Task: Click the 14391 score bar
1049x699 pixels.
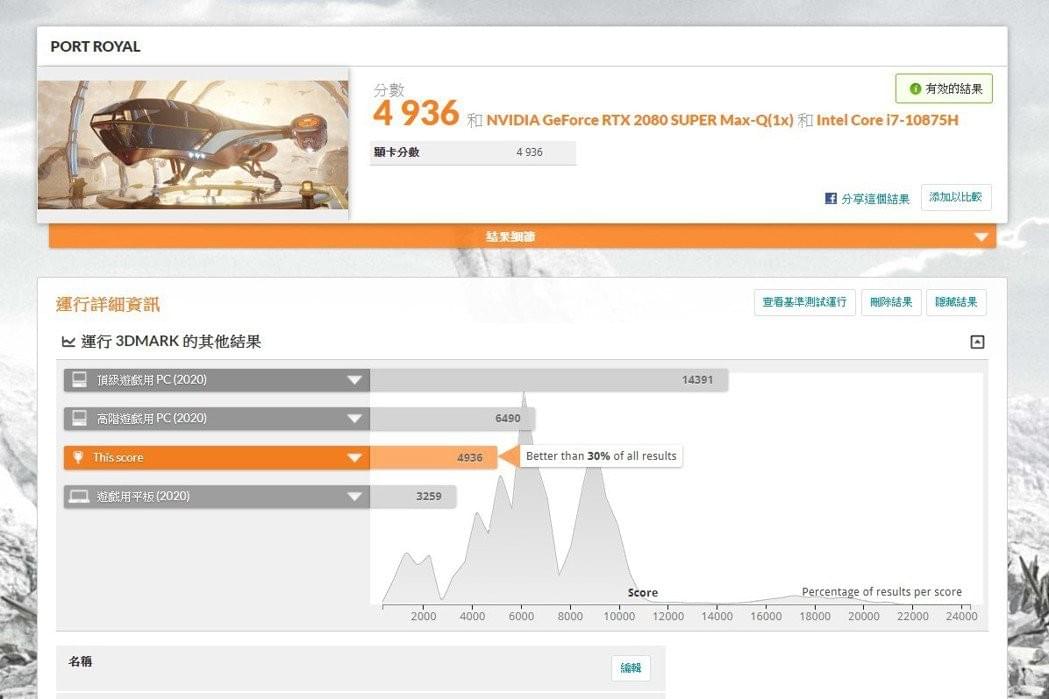Action: click(549, 380)
